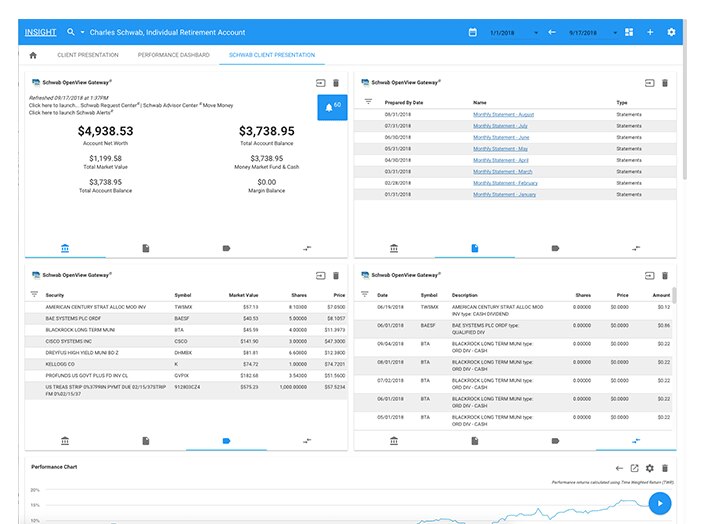Delete the Performance Chart widget using the trash icon
Viewport: 705px width, 524px height.
click(665, 468)
